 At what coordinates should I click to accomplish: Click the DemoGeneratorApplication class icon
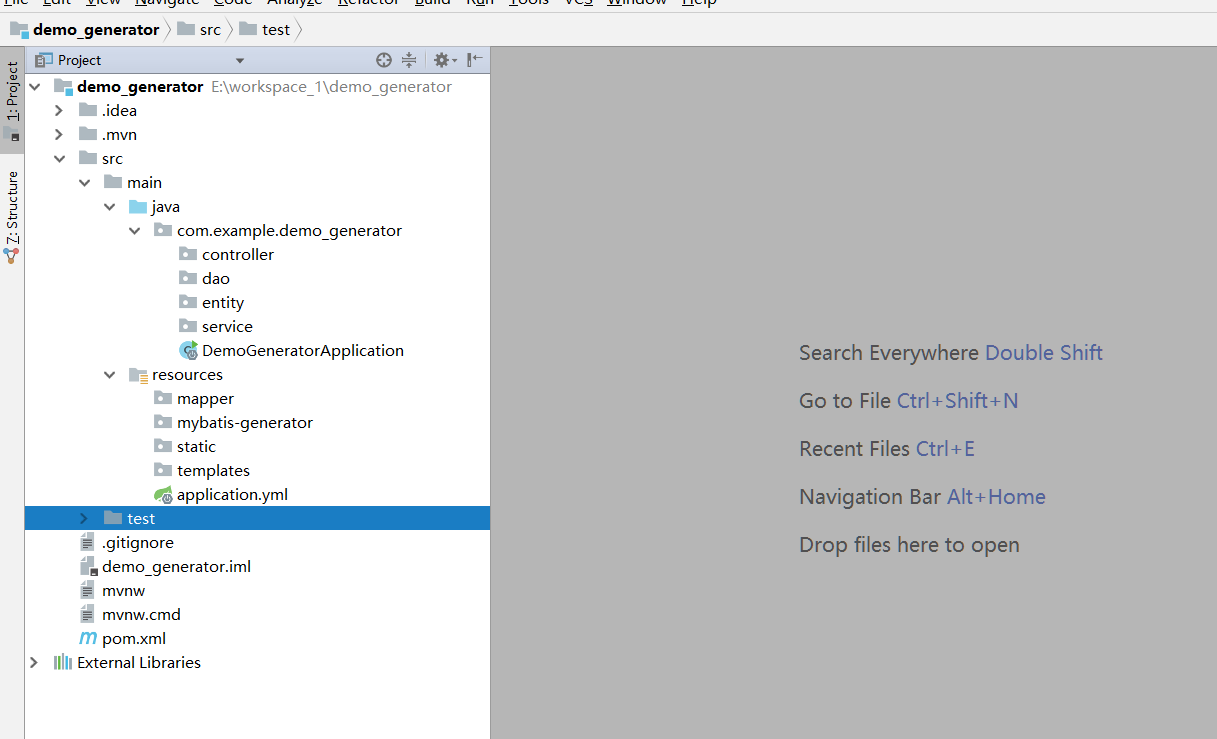(x=188, y=350)
